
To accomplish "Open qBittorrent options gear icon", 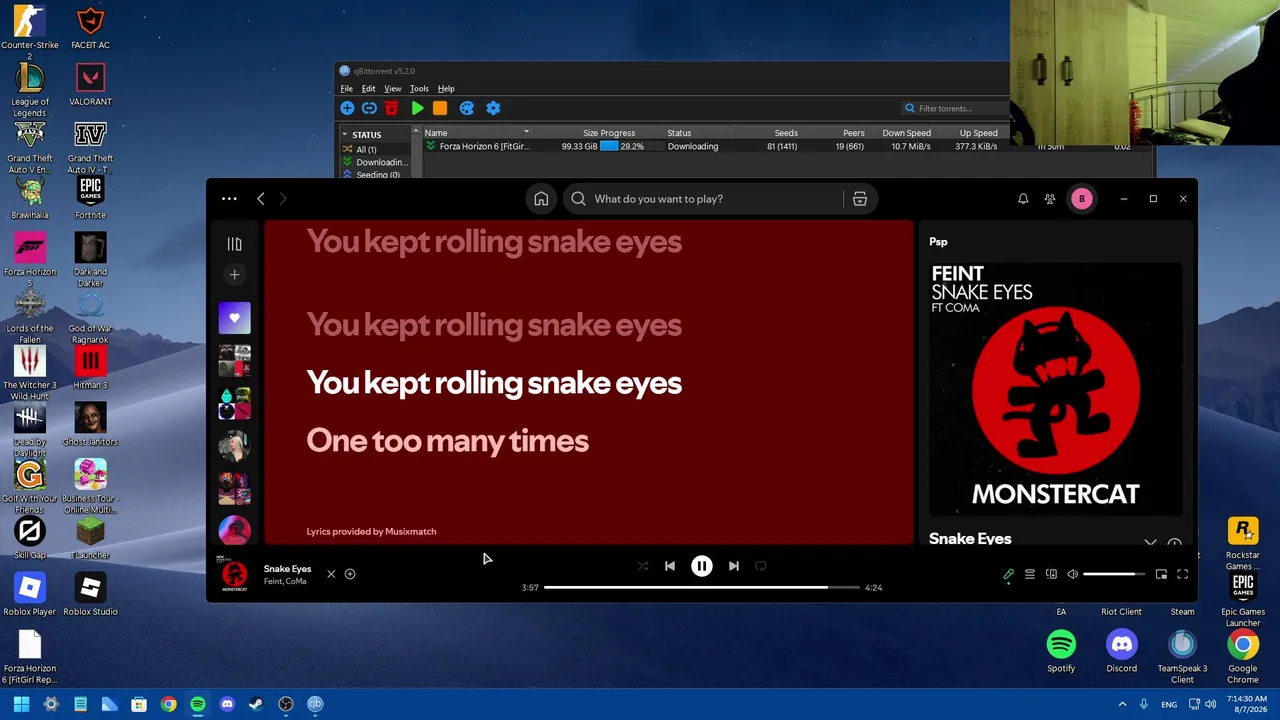I will (492, 108).
